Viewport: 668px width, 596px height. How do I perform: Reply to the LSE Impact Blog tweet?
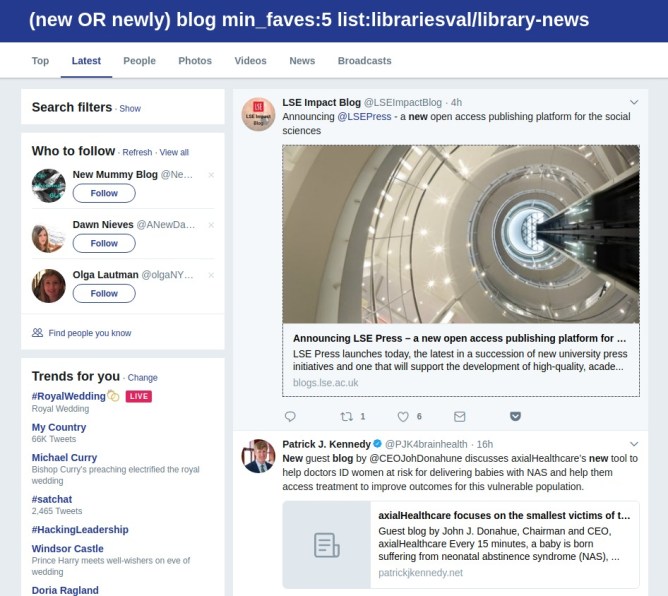coord(290,416)
